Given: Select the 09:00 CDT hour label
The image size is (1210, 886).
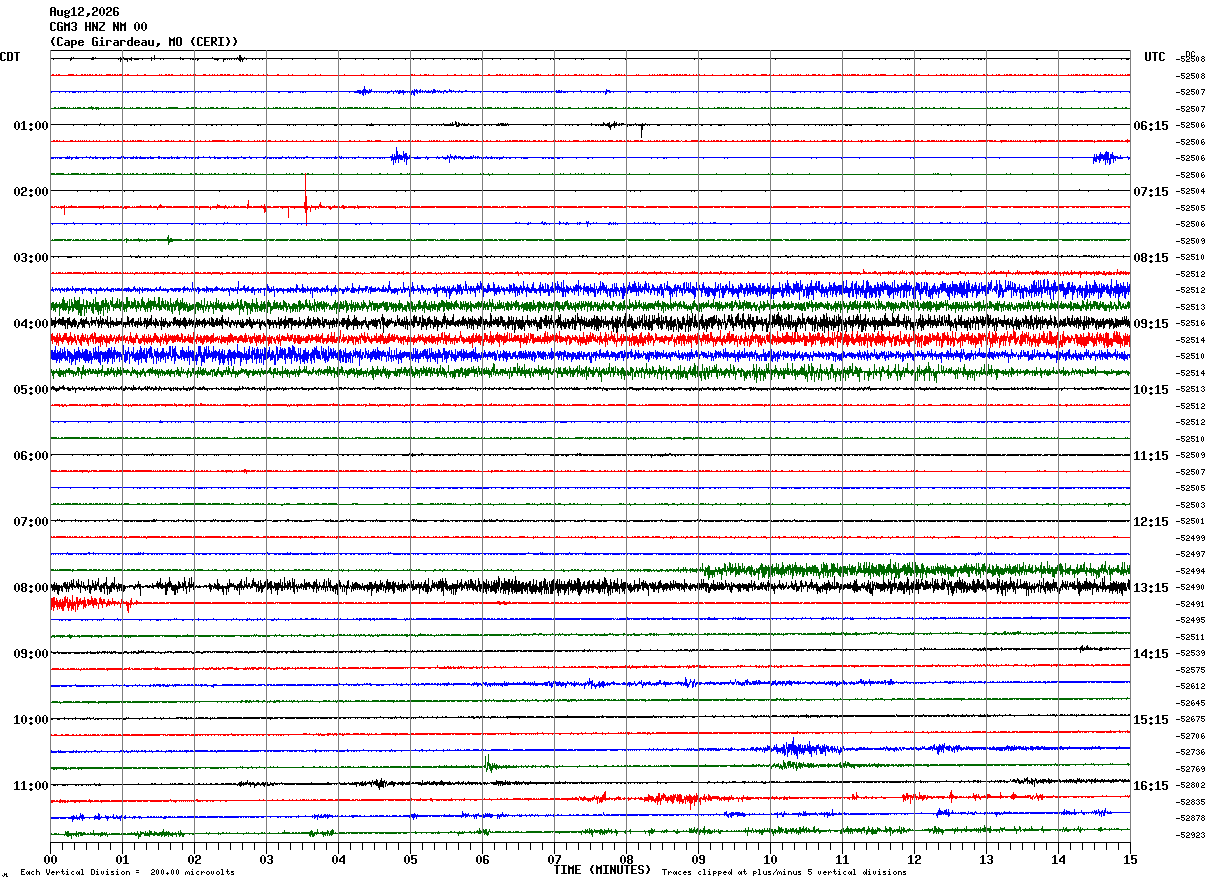Looking at the screenshot, I should point(31,653).
